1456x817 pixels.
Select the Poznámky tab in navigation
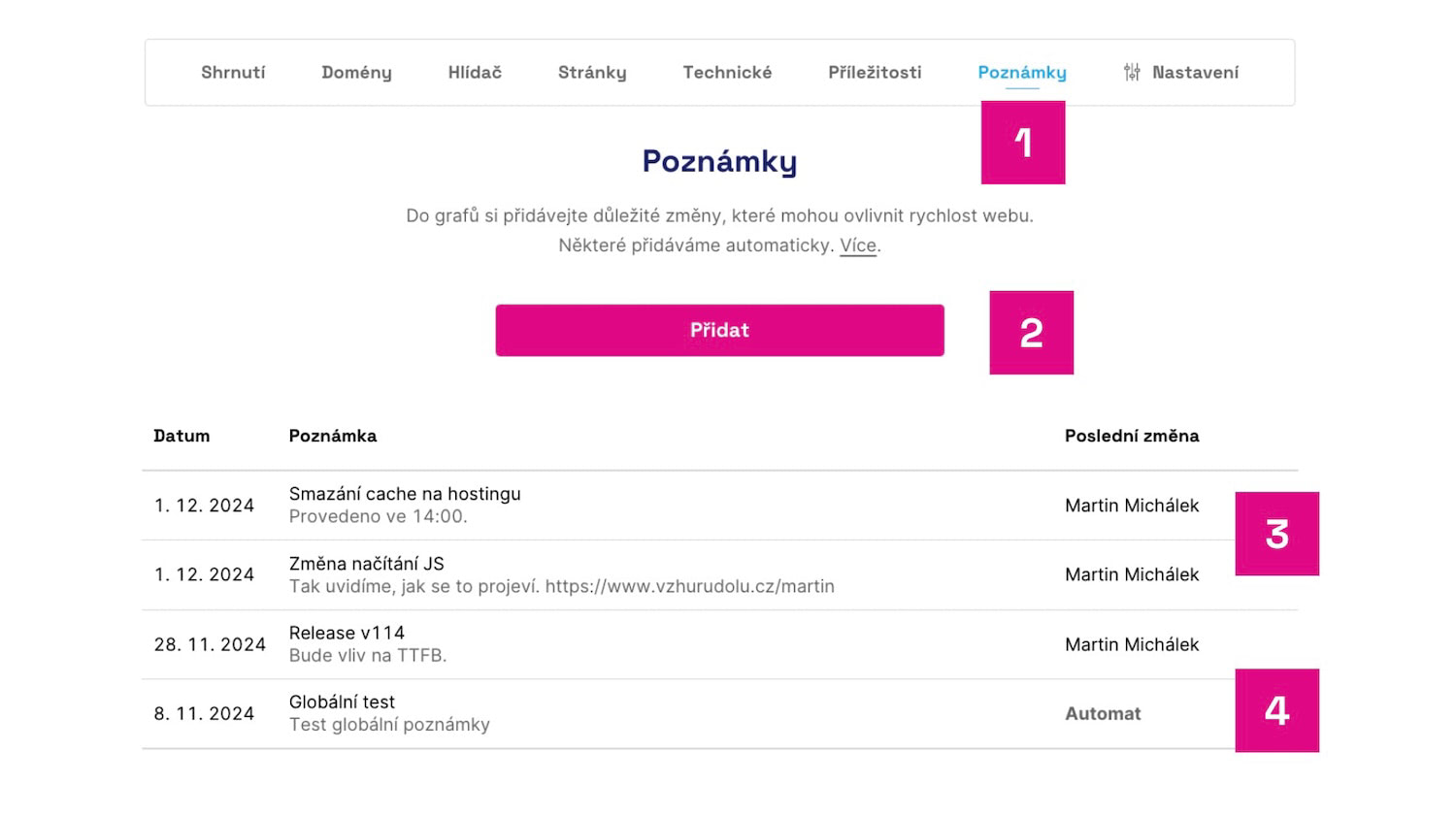[1021, 72]
